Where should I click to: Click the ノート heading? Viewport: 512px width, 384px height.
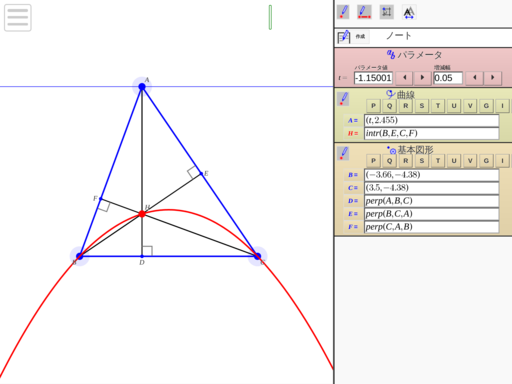point(399,36)
